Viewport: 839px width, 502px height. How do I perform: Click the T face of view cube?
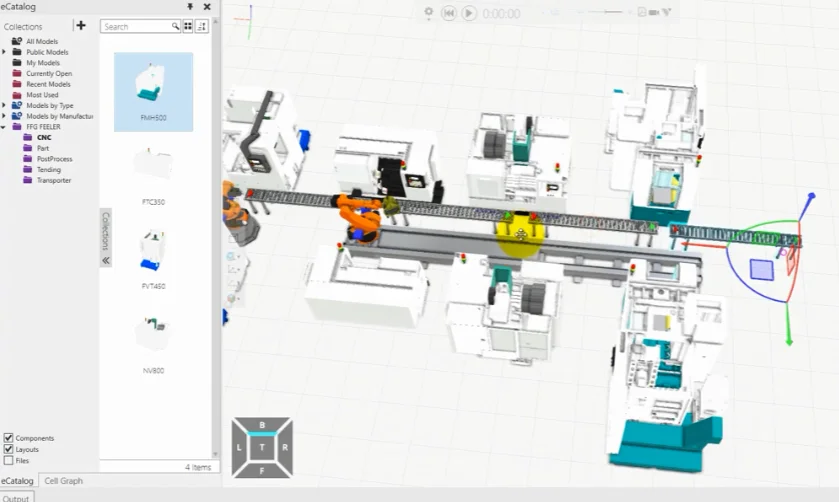click(x=262, y=447)
